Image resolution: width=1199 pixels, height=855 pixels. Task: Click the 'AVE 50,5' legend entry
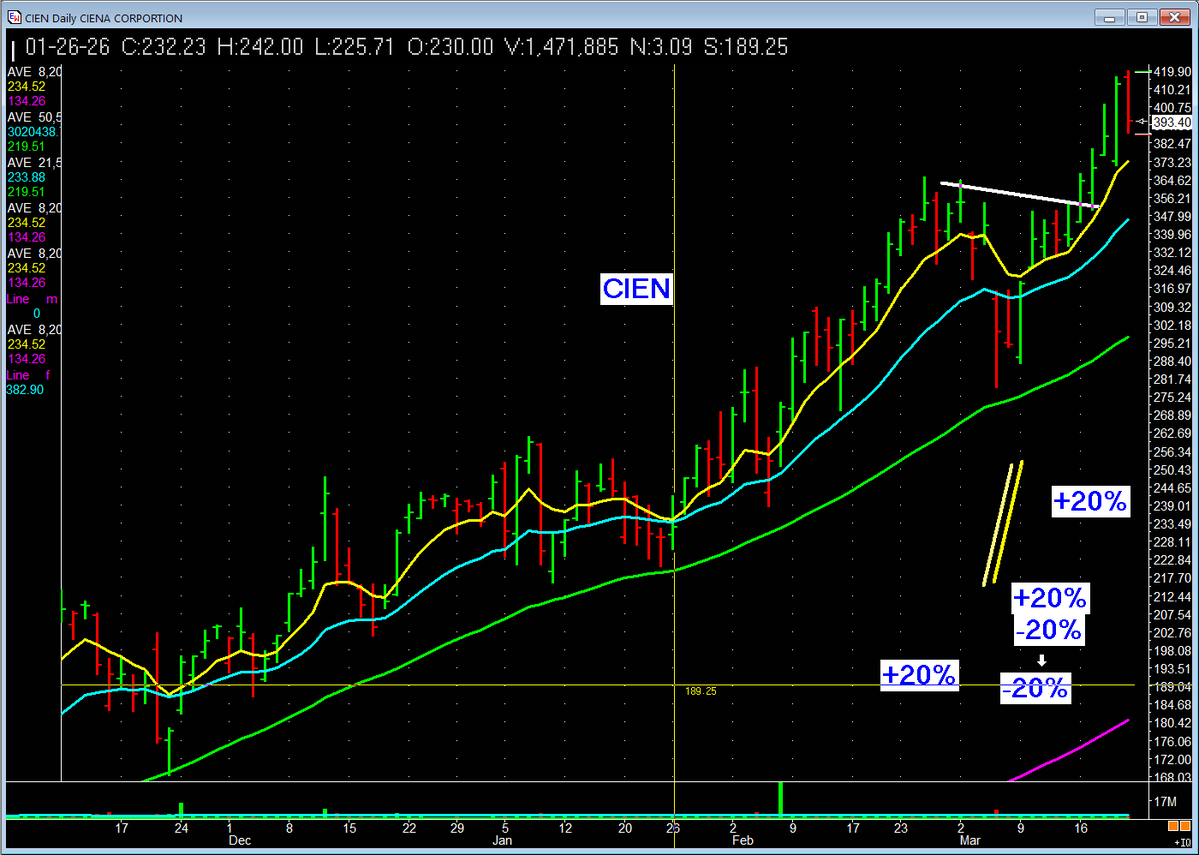tap(34, 117)
